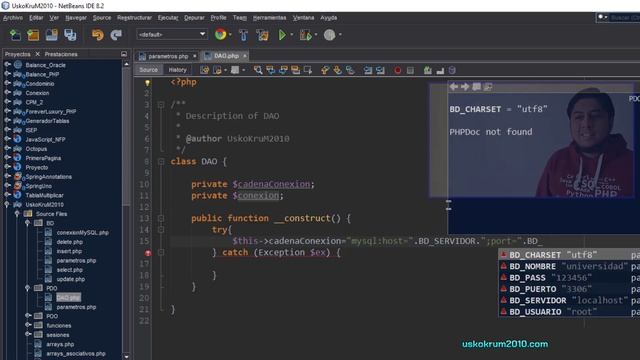Click the Find Selection magnifier icon in editor toolbar

[x=258, y=70]
